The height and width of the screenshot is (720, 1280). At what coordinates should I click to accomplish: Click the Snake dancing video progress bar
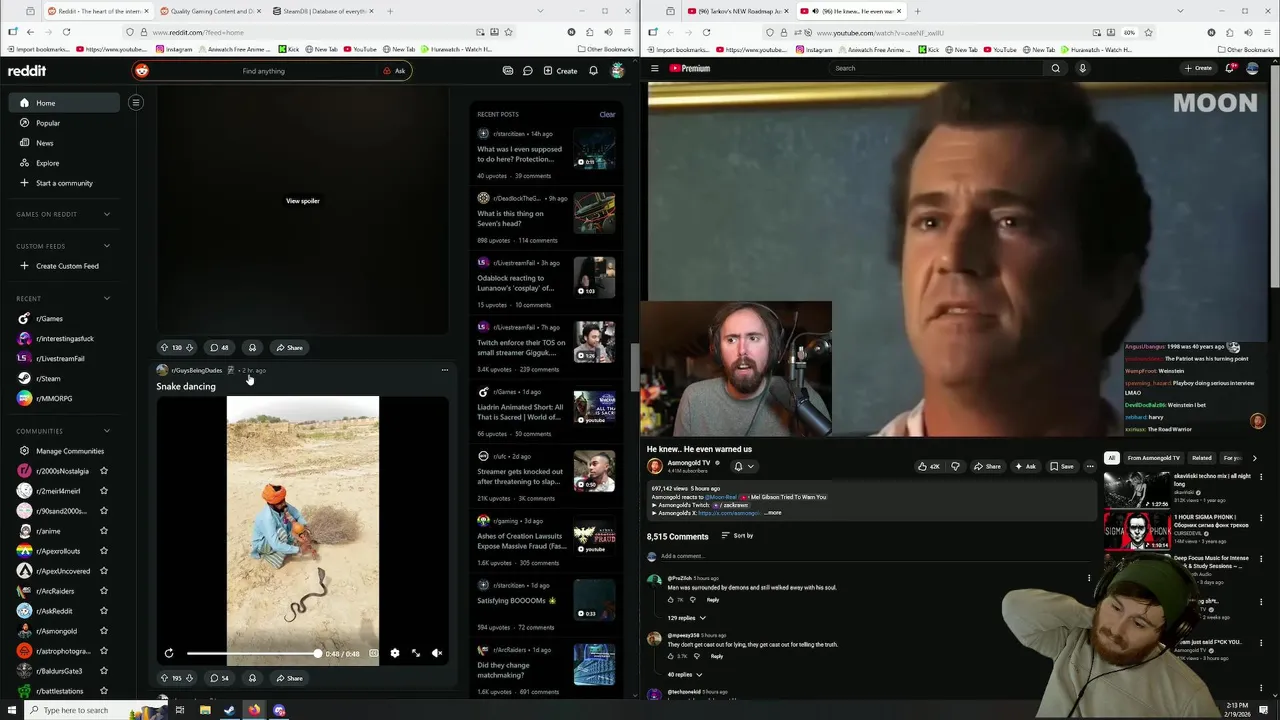(x=253, y=654)
